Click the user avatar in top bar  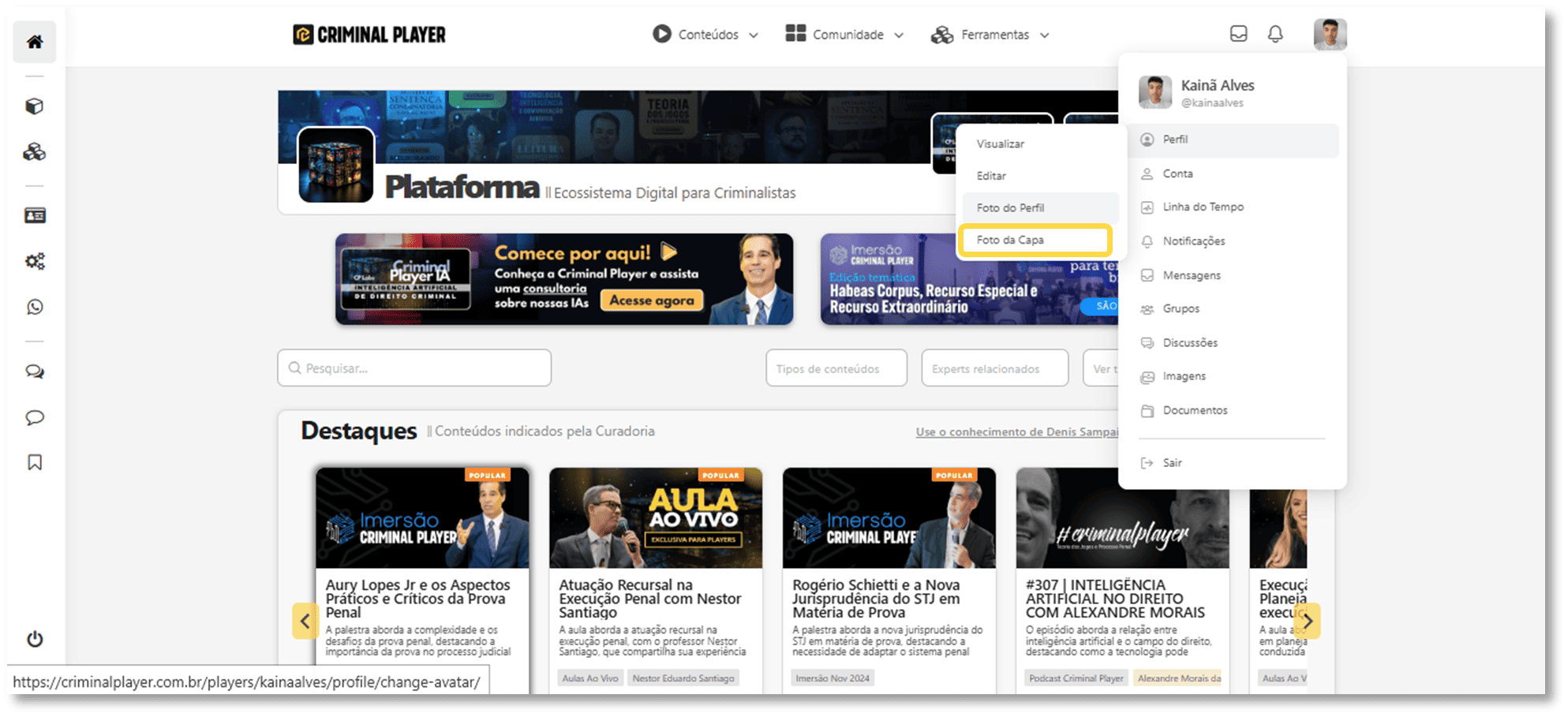coord(1330,35)
